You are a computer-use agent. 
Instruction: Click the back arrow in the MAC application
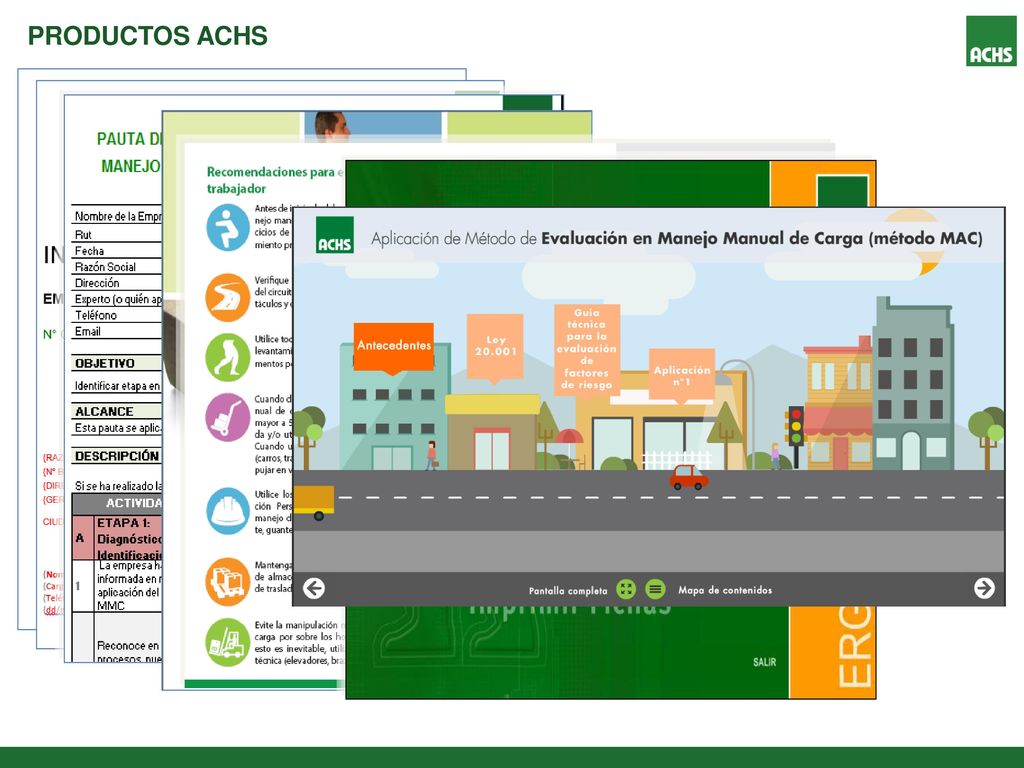(x=314, y=588)
